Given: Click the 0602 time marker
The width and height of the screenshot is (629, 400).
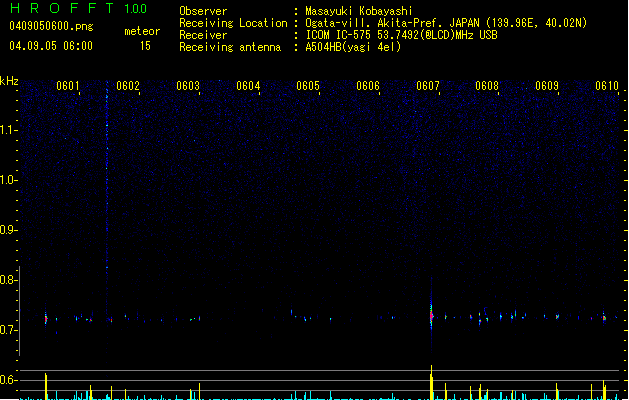Looking at the screenshot, I should pyautogui.click(x=128, y=86).
